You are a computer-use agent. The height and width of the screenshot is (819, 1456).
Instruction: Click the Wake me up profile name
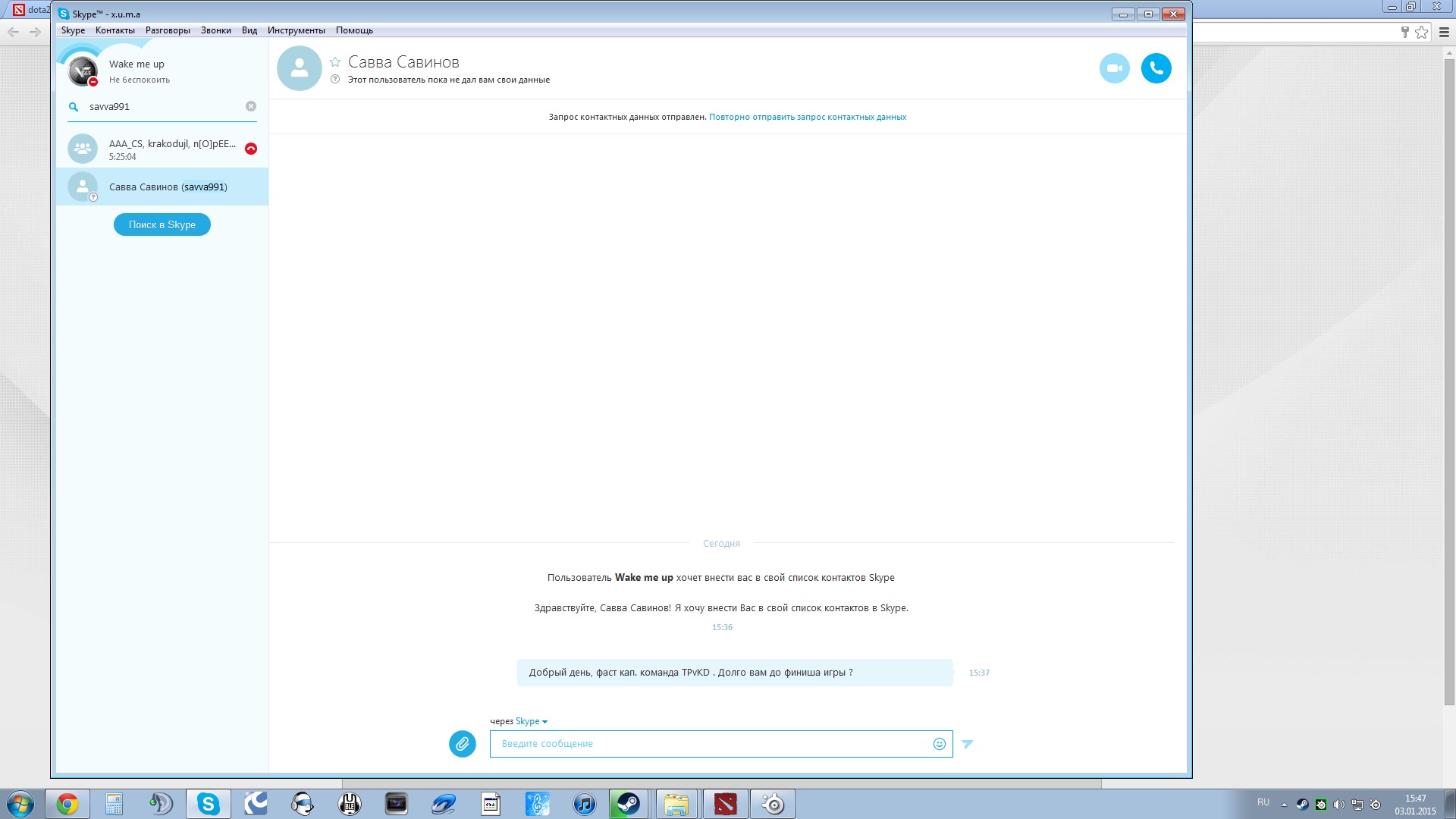[x=136, y=64]
